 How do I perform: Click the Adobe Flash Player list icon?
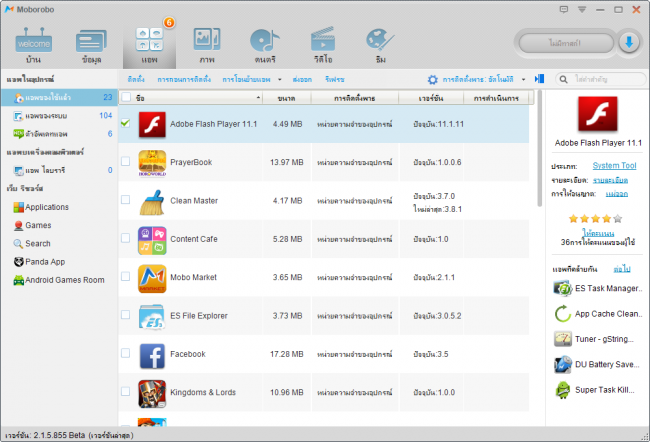[x=152, y=124]
